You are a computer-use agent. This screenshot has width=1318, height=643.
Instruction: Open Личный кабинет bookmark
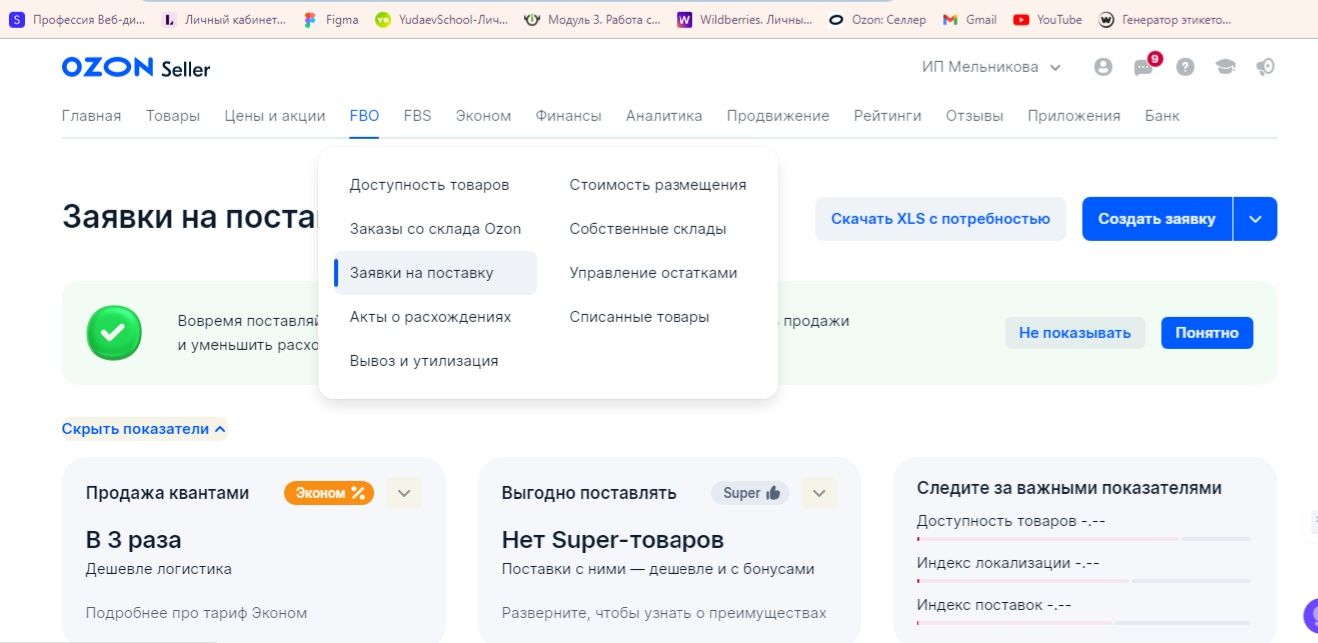pyautogui.click(x=225, y=19)
